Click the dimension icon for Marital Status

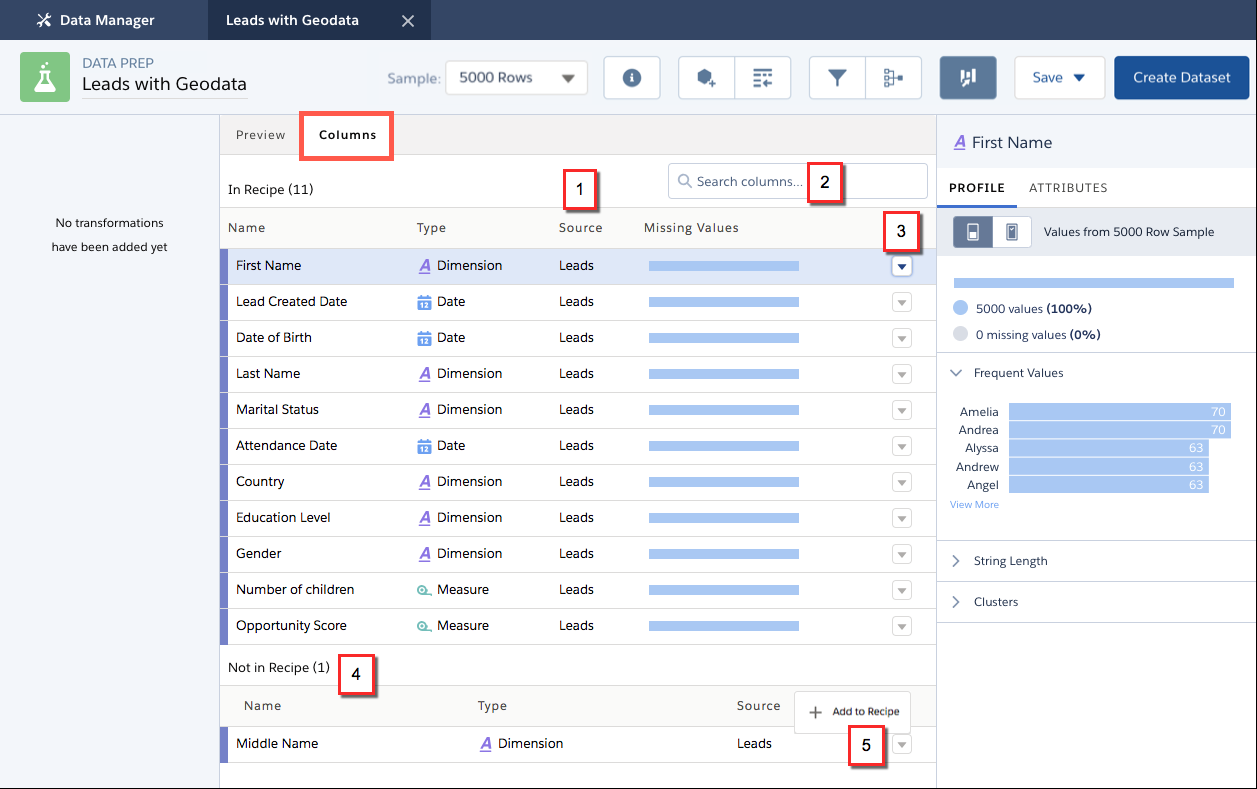click(425, 410)
